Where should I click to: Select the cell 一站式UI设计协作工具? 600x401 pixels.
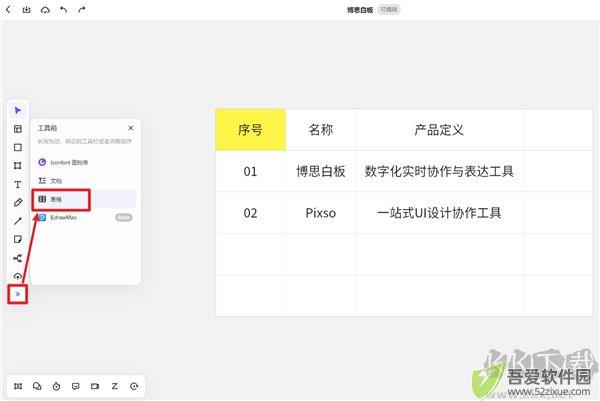tap(439, 213)
